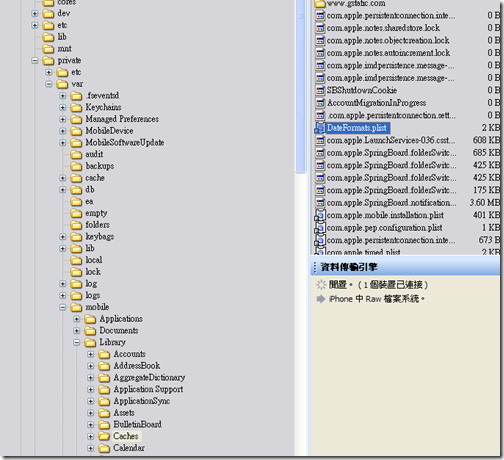Screen dimensions: 504x460
Task: Expand the Caches folder node
Action: [91, 436]
